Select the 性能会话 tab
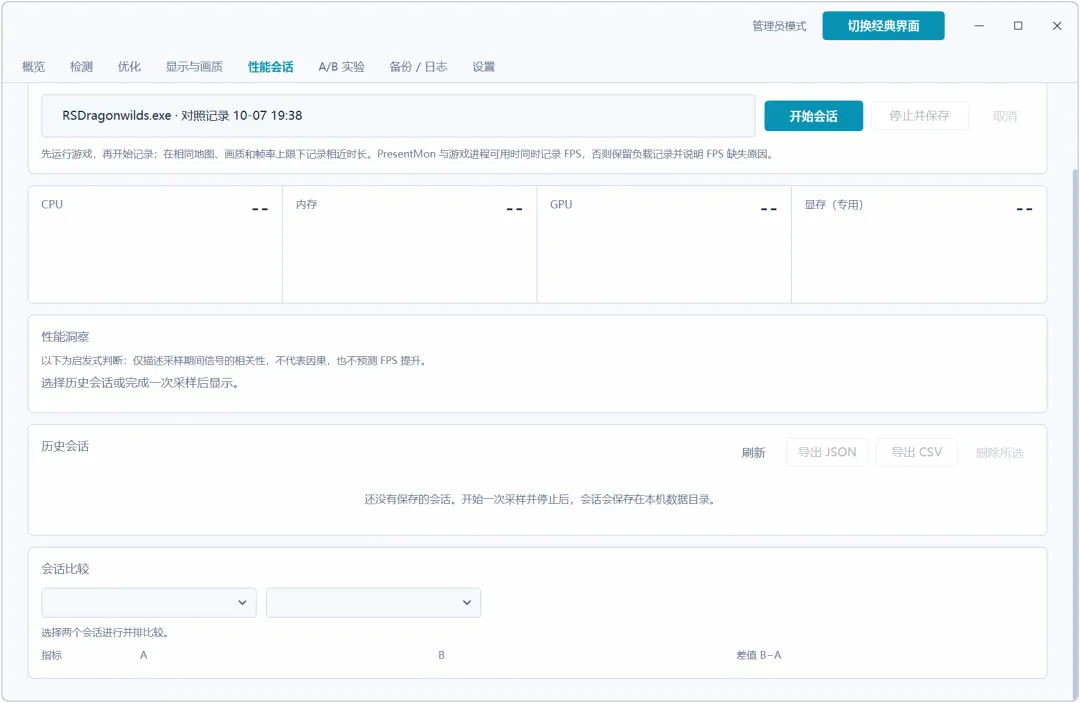The width and height of the screenshot is (1080, 703). coord(271,67)
